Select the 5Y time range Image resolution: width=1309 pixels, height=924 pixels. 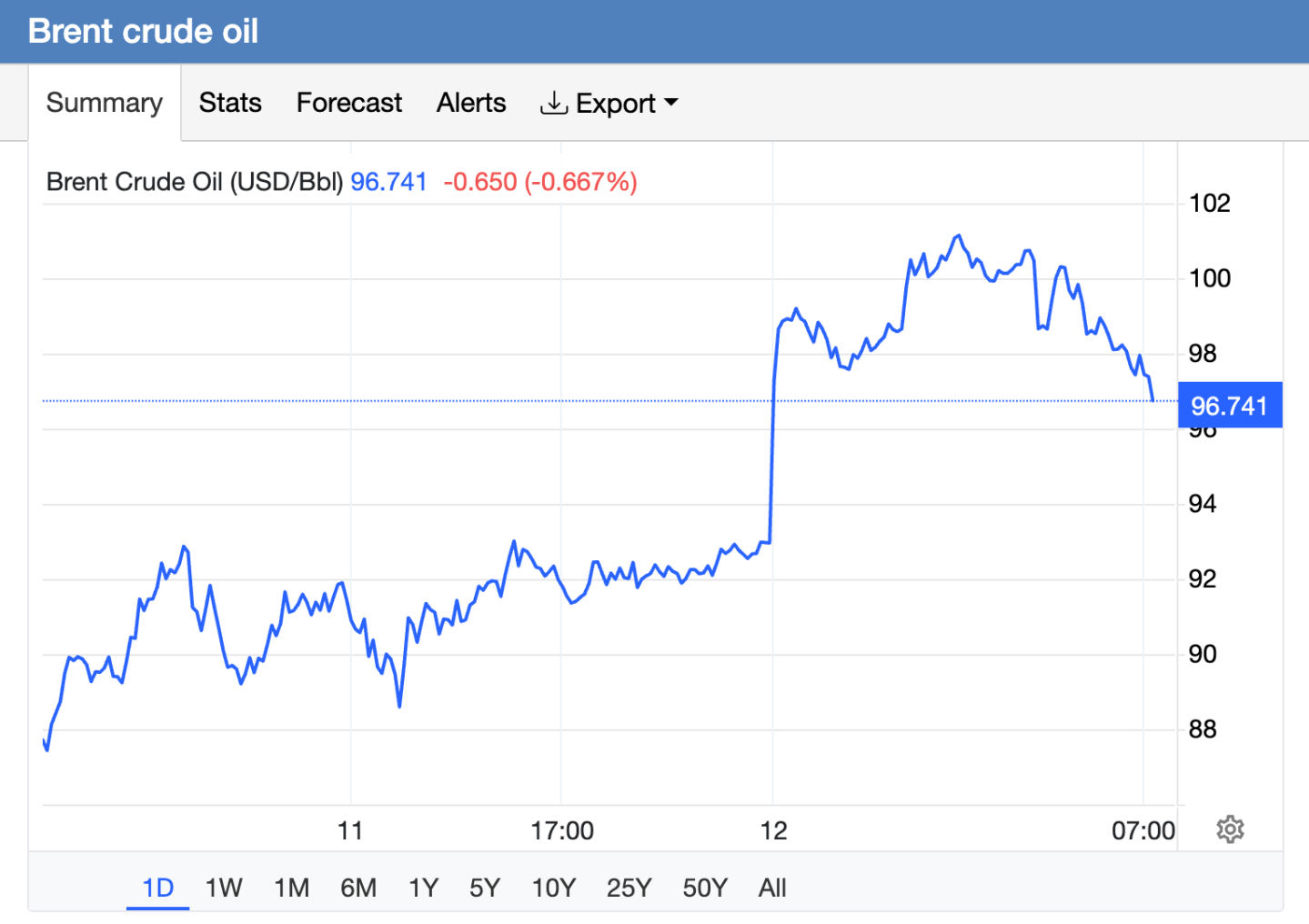[485, 888]
